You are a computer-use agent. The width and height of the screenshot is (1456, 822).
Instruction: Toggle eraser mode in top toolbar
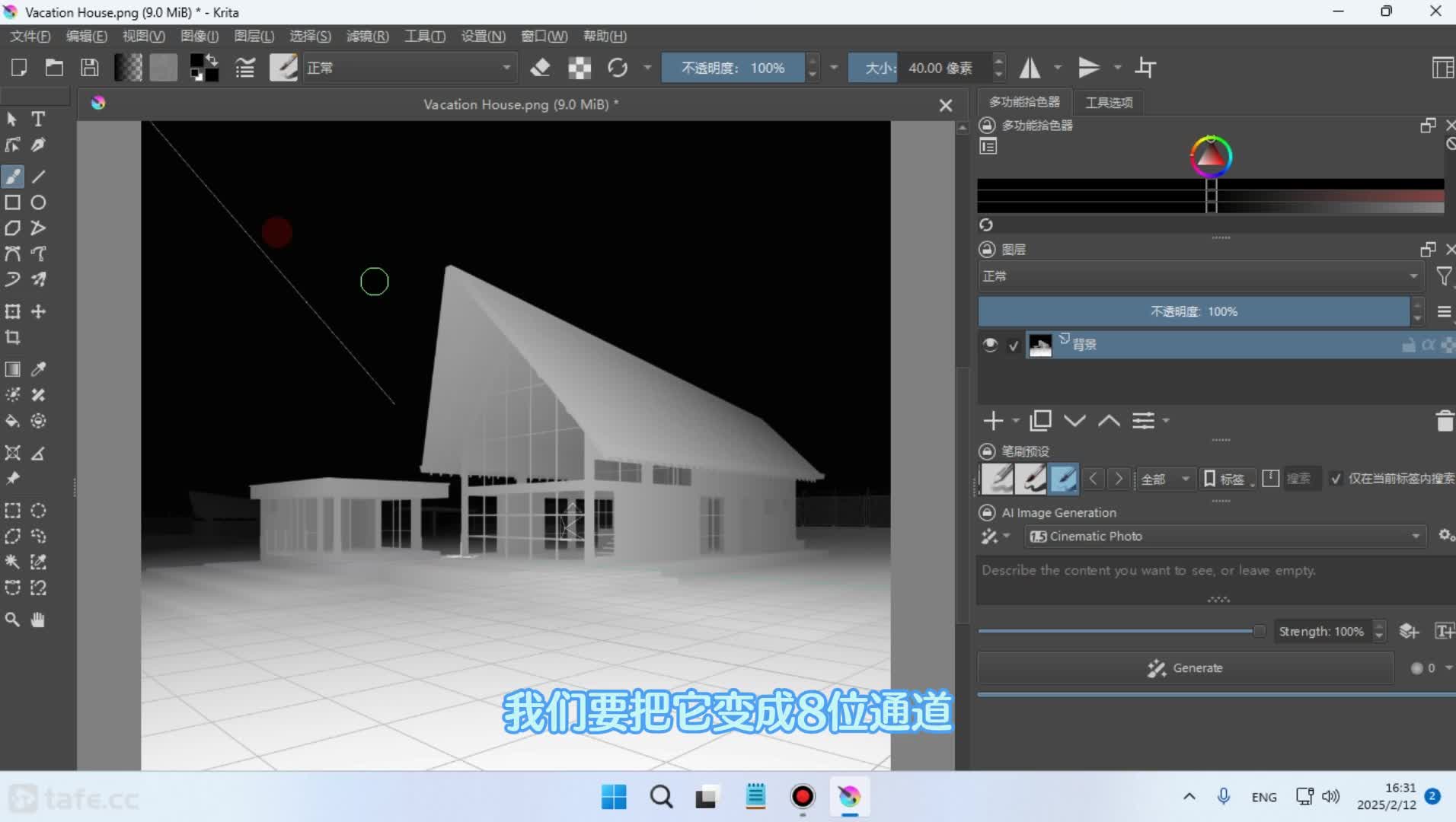(x=540, y=68)
